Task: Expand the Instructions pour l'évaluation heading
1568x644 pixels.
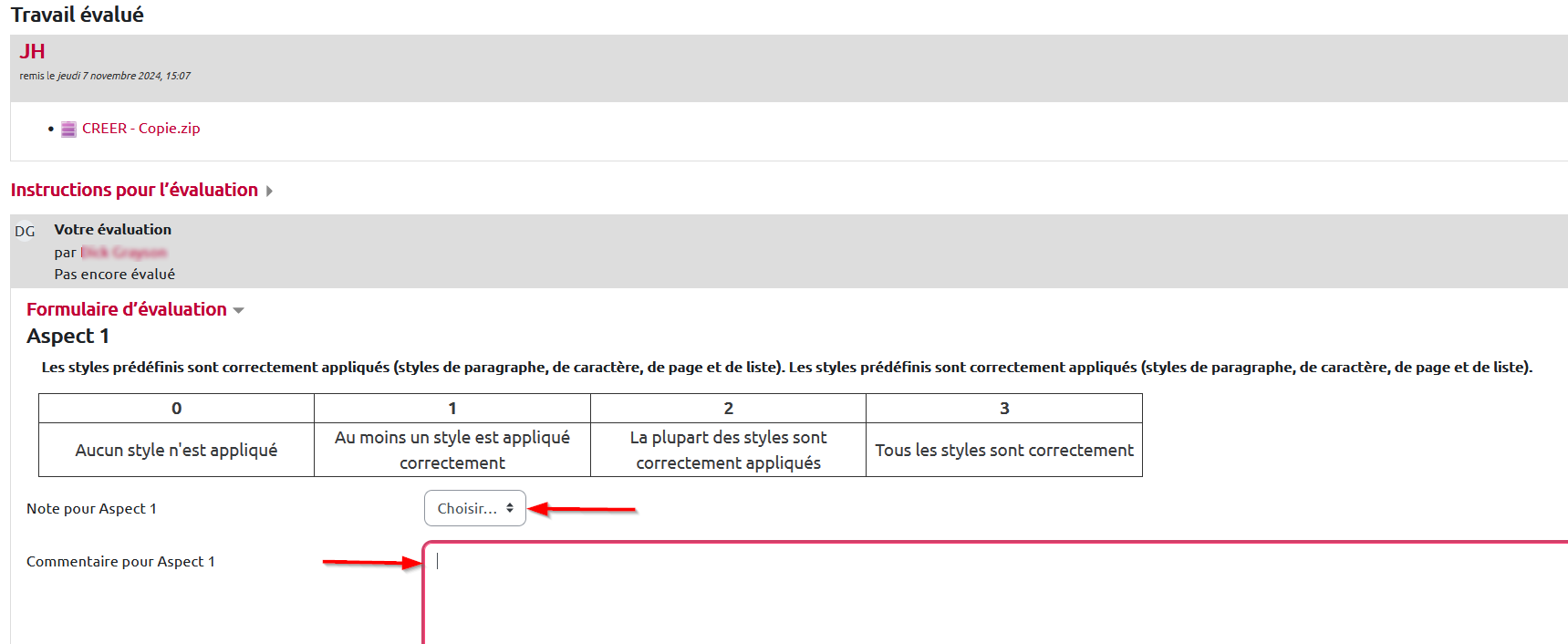Action: click(x=134, y=190)
